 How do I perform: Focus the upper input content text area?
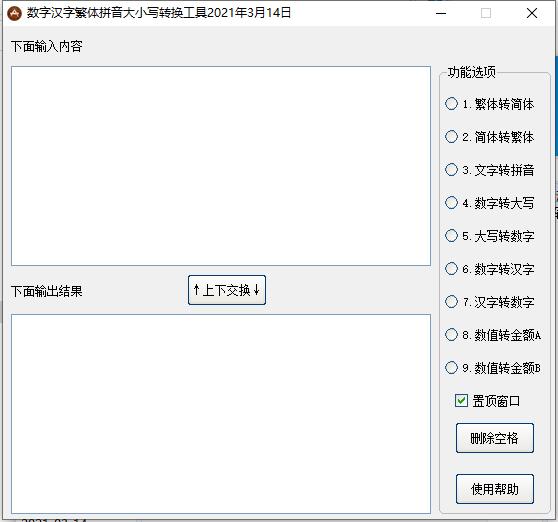pos(221,166)
